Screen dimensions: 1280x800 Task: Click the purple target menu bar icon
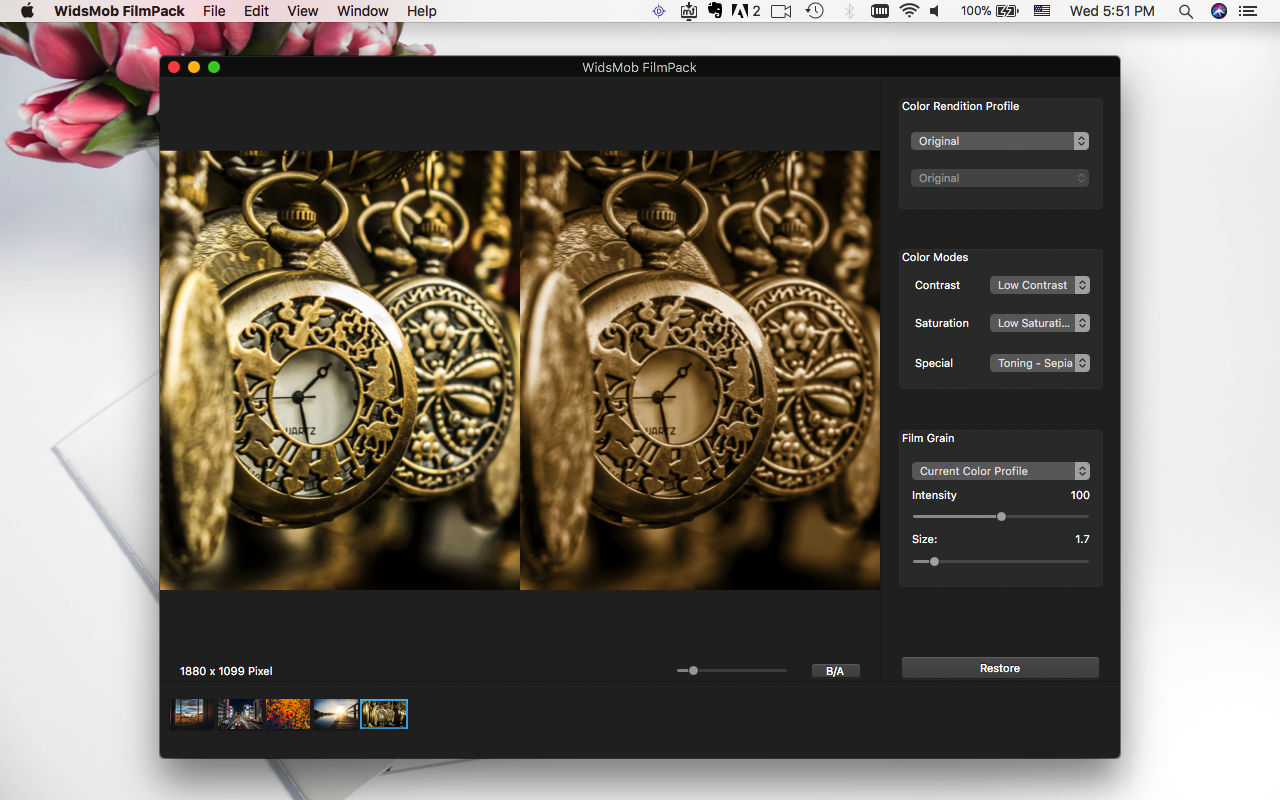(x=658, y=11)
